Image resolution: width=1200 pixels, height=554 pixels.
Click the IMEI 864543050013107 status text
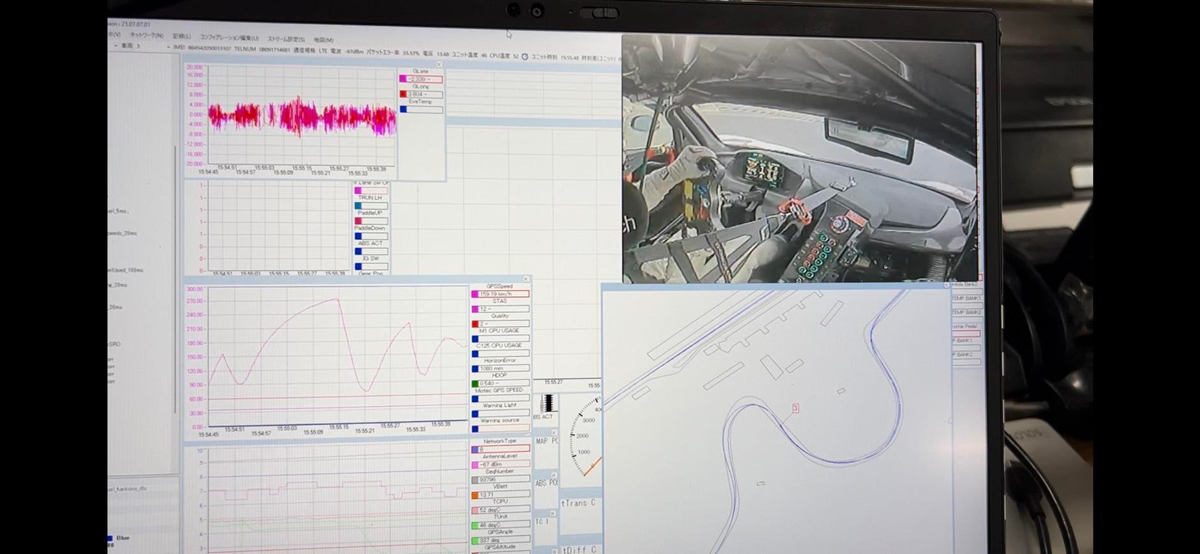click(x=202, y=47)
